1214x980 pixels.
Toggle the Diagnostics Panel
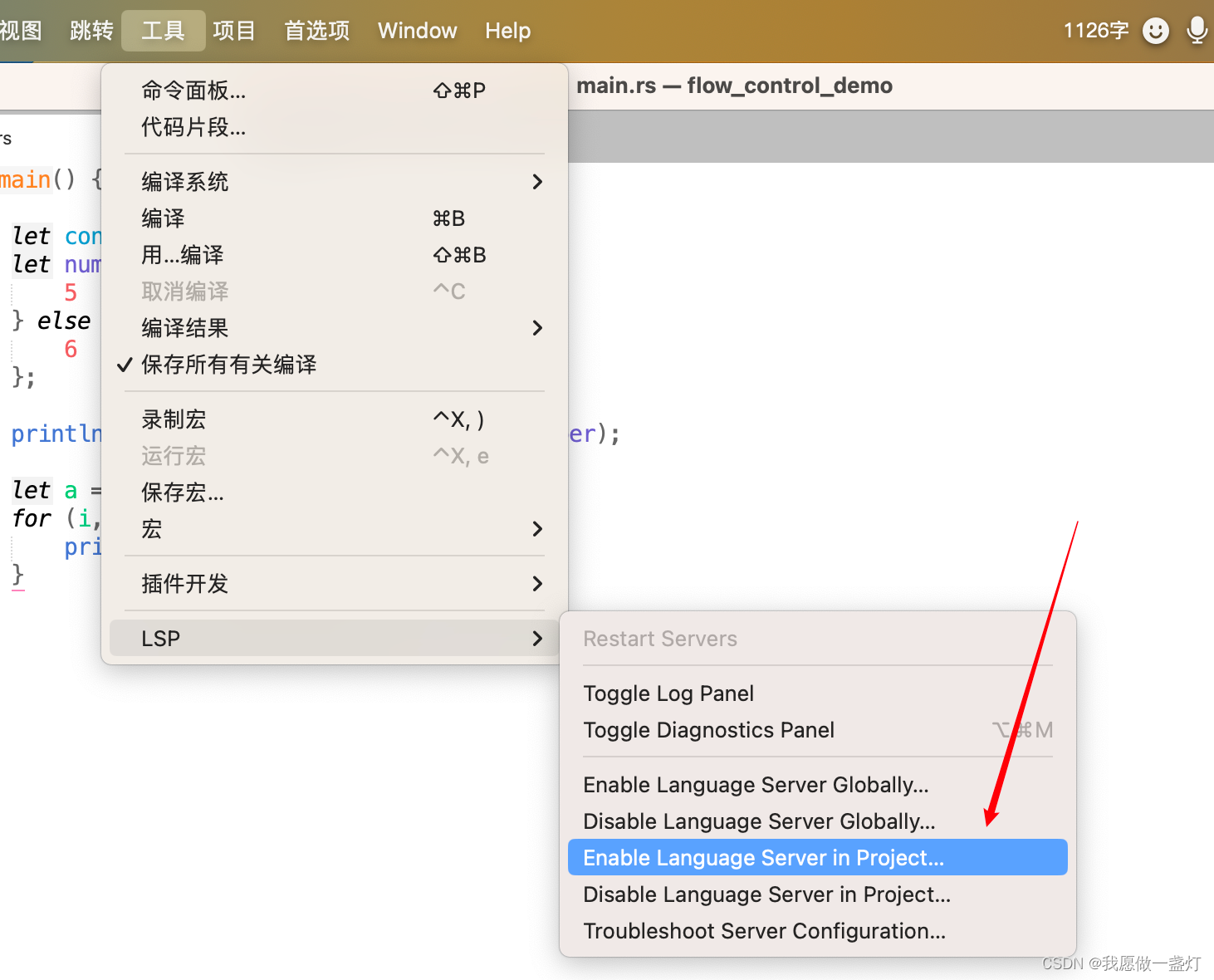708,730
